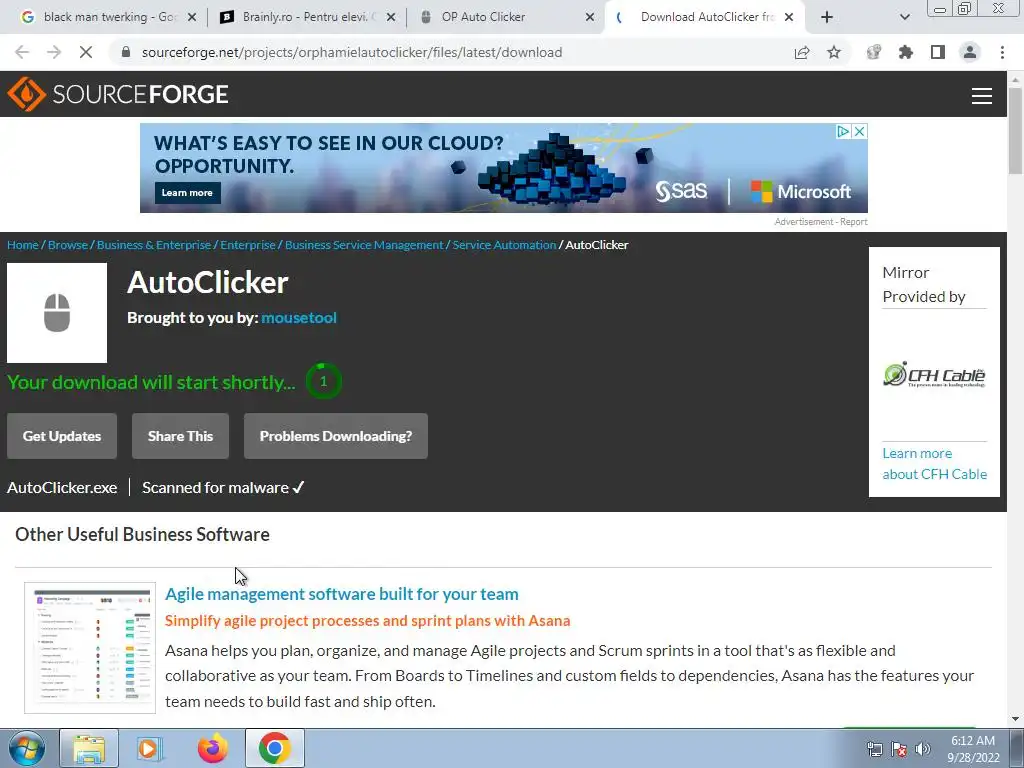Click the Scanned for malware text
1024x768 pixels.
point(223,488)
